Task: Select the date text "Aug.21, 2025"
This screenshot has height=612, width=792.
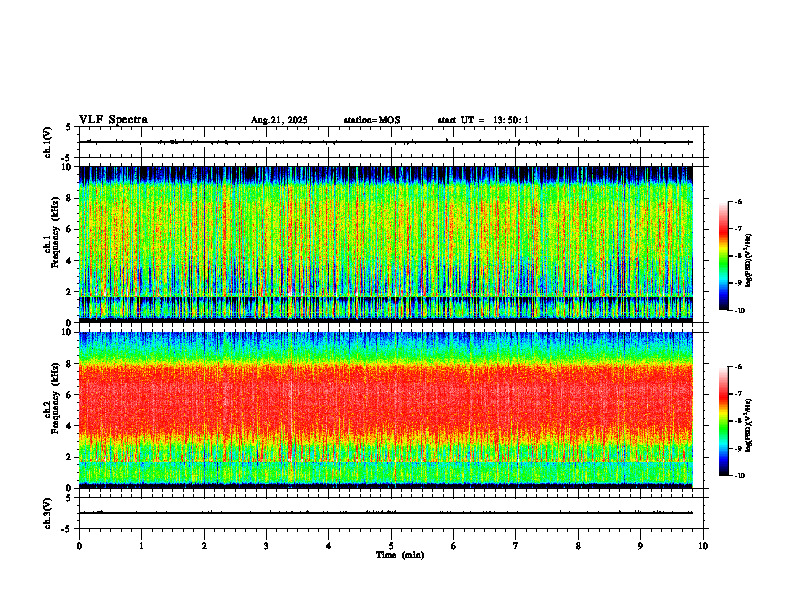Action: pos(279,120)
